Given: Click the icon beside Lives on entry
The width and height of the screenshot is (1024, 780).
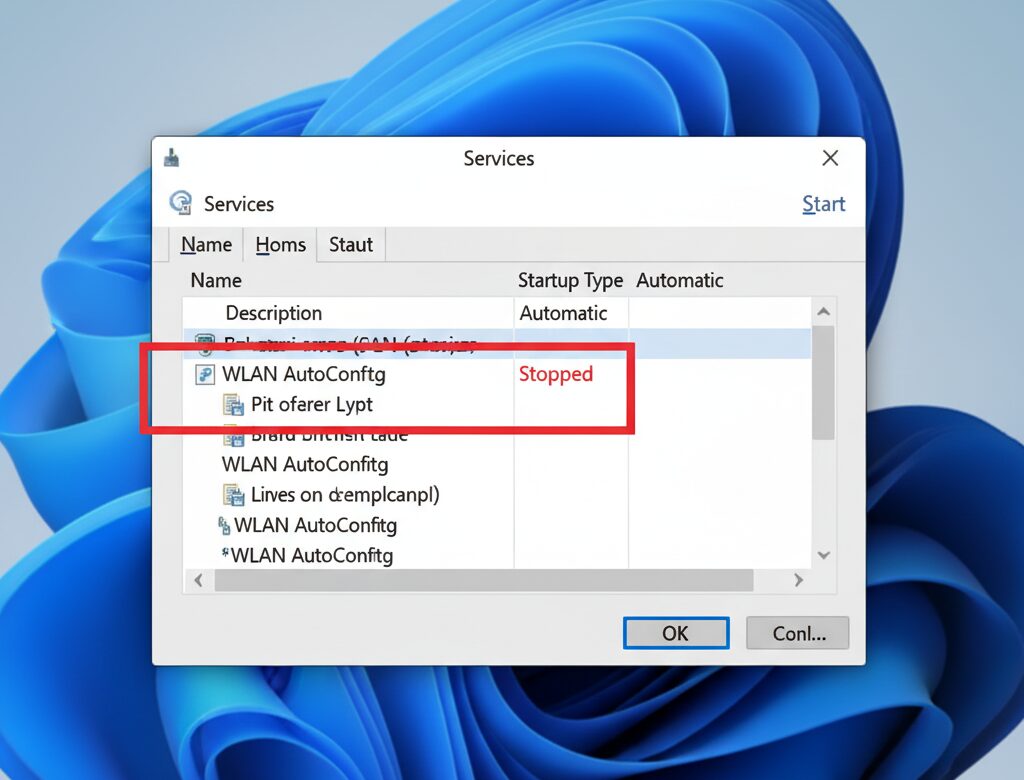Looking at the screenshot, I should tap(234, 494).
